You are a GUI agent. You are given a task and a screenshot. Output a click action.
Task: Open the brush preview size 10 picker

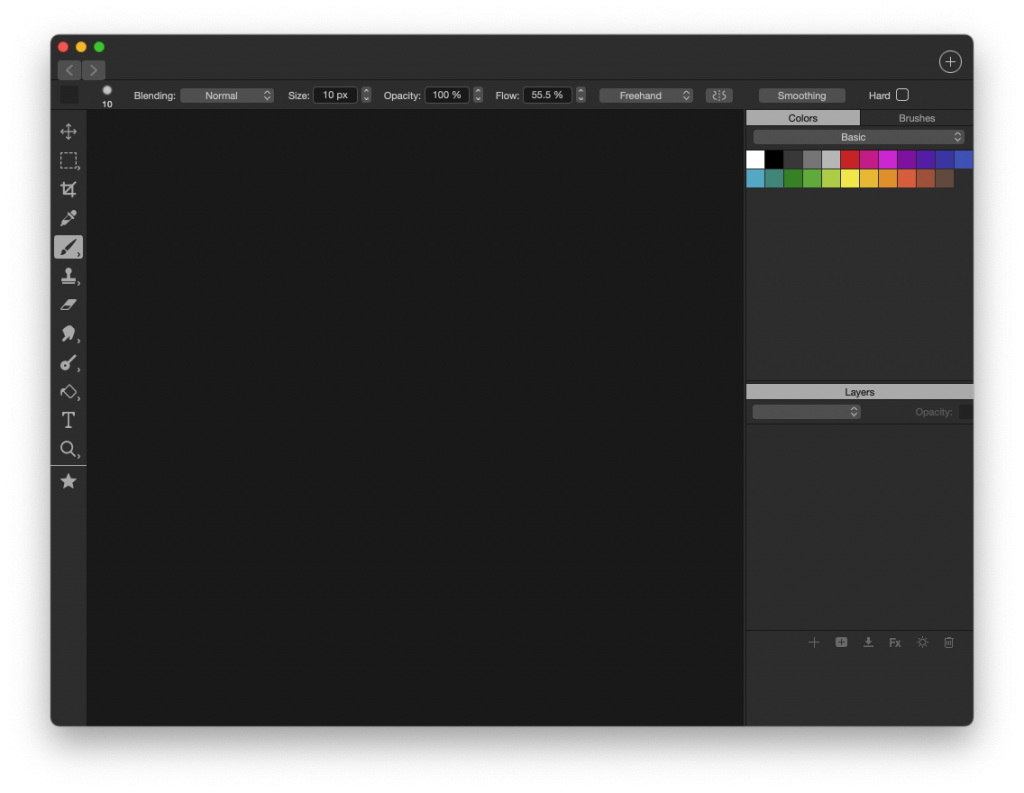[x=107, y=95]
